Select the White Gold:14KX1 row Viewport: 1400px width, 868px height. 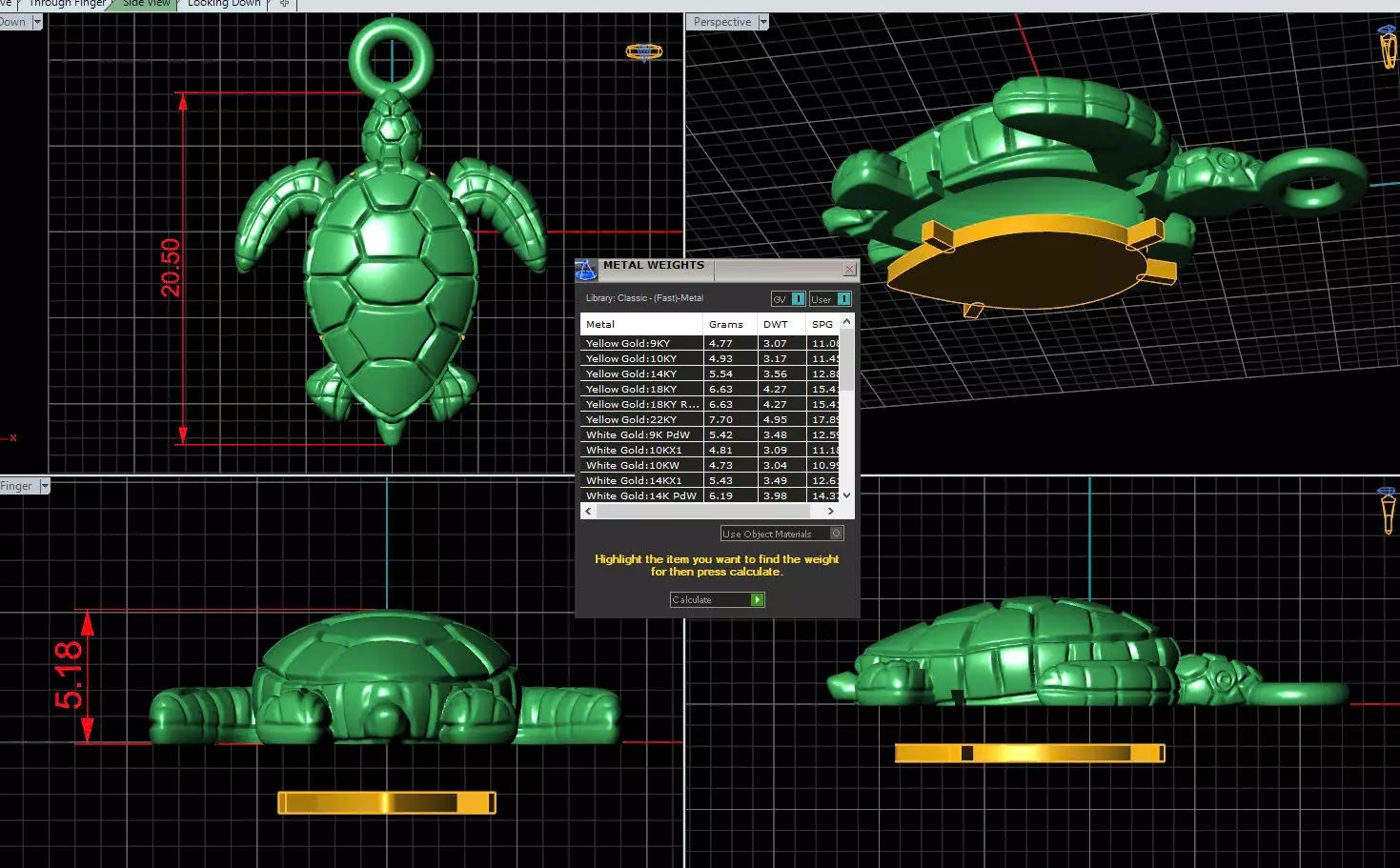pos(710,480)
